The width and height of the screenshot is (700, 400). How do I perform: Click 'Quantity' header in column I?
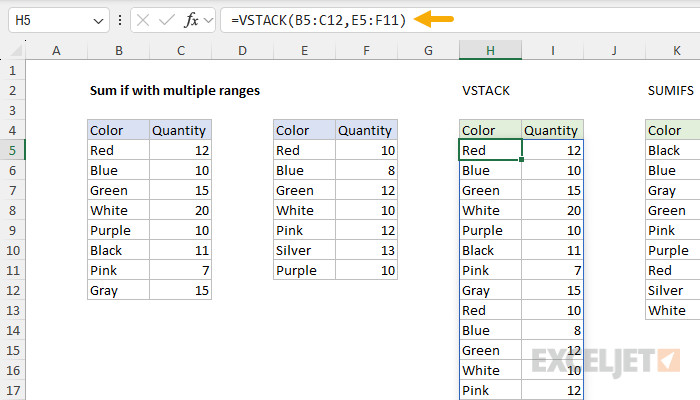(x=553, y=130)
